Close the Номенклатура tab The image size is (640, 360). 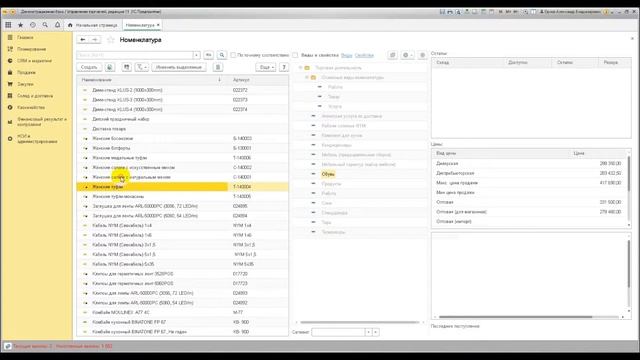(x=158, y=25)
